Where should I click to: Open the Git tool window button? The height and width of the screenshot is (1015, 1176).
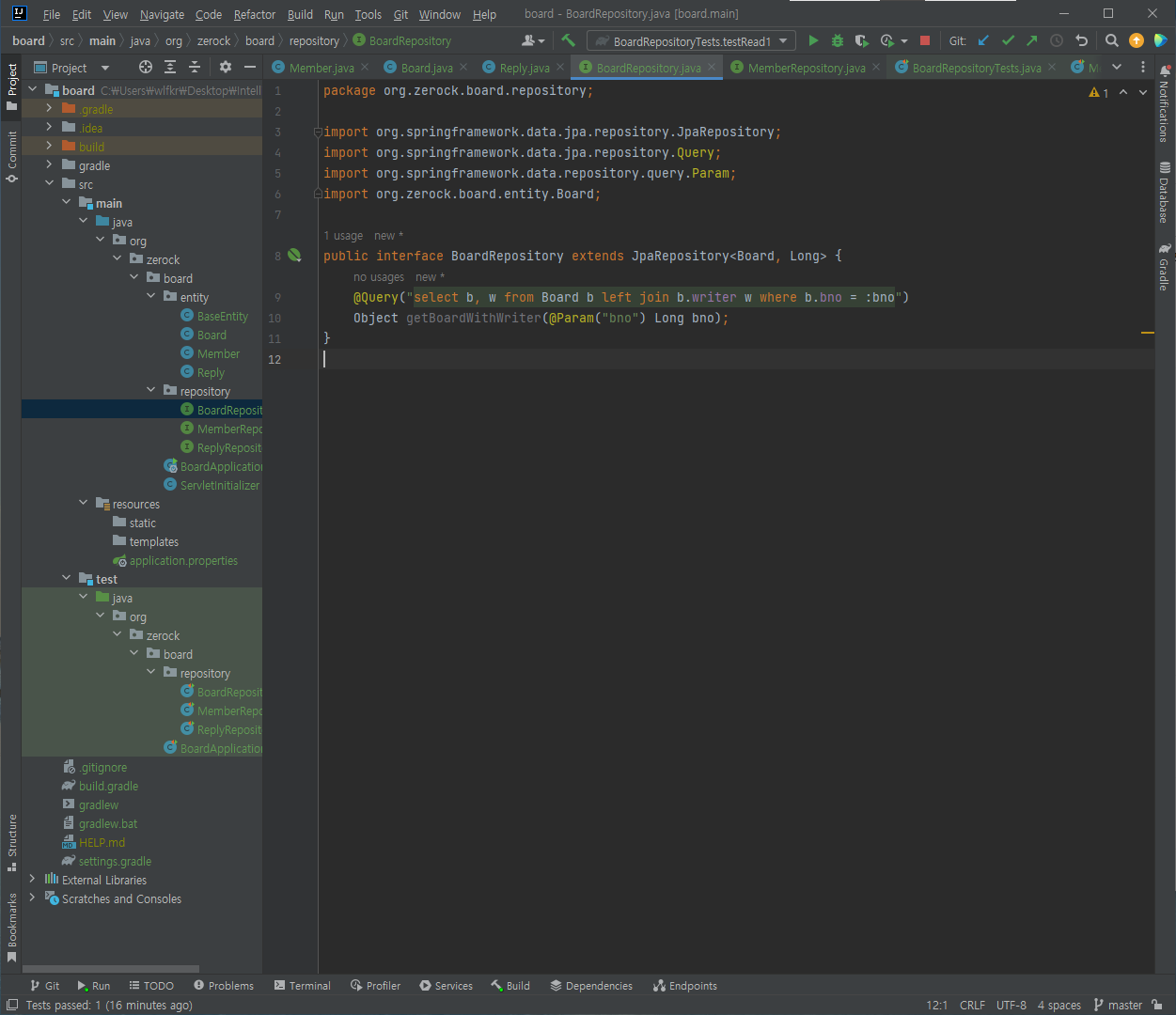(x=44, y=986)
